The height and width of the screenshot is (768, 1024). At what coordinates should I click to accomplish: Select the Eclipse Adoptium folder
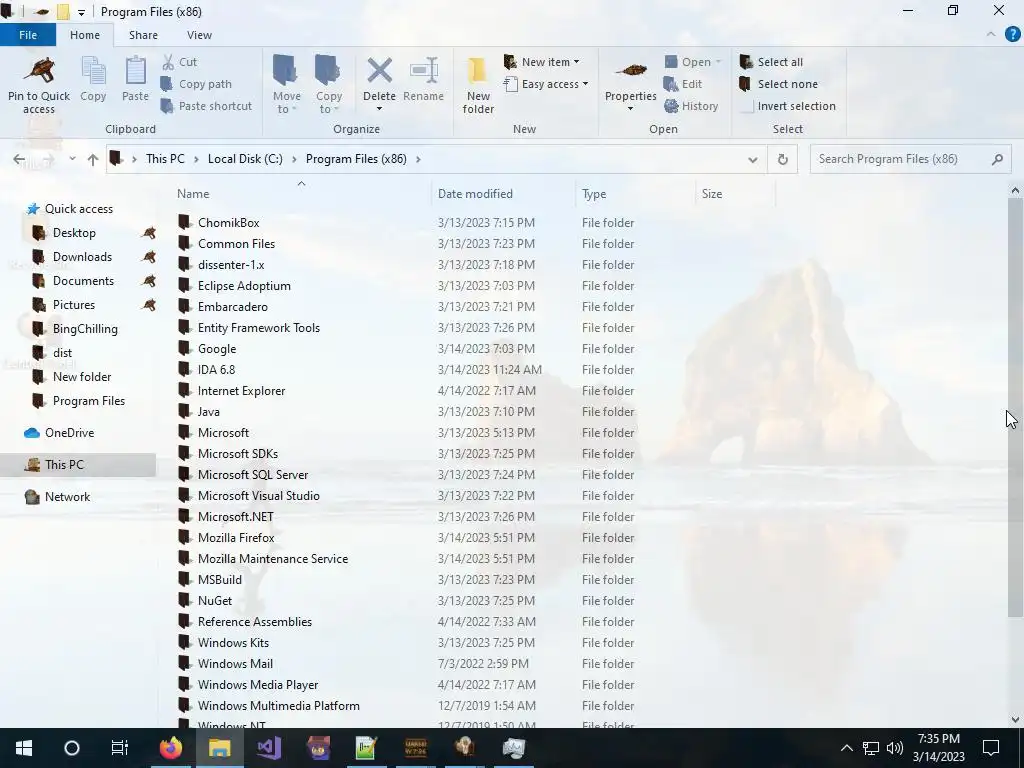point(244,285)
